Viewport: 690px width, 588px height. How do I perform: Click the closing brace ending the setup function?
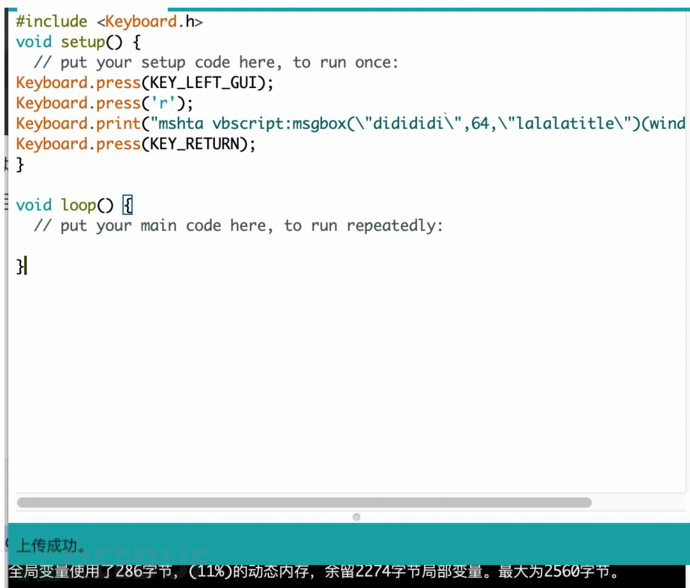coord(20,165)
